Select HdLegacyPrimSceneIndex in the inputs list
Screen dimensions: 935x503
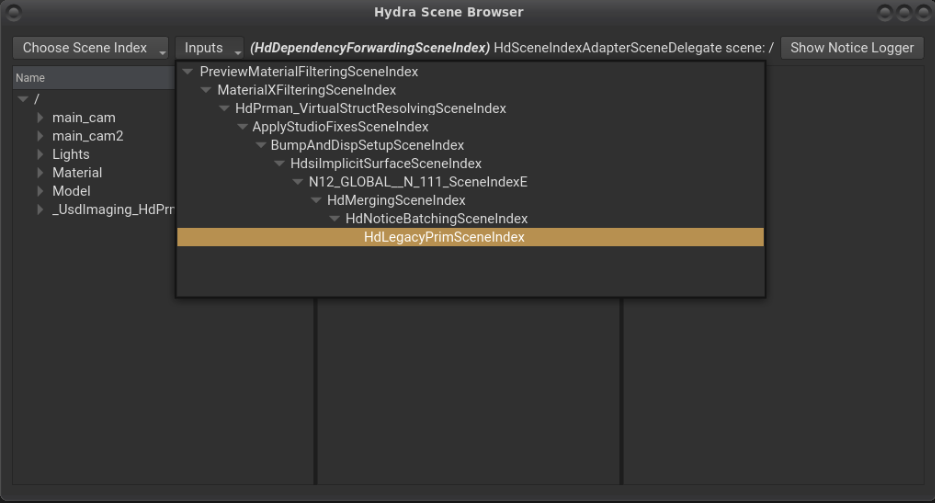tap(443, 237)
